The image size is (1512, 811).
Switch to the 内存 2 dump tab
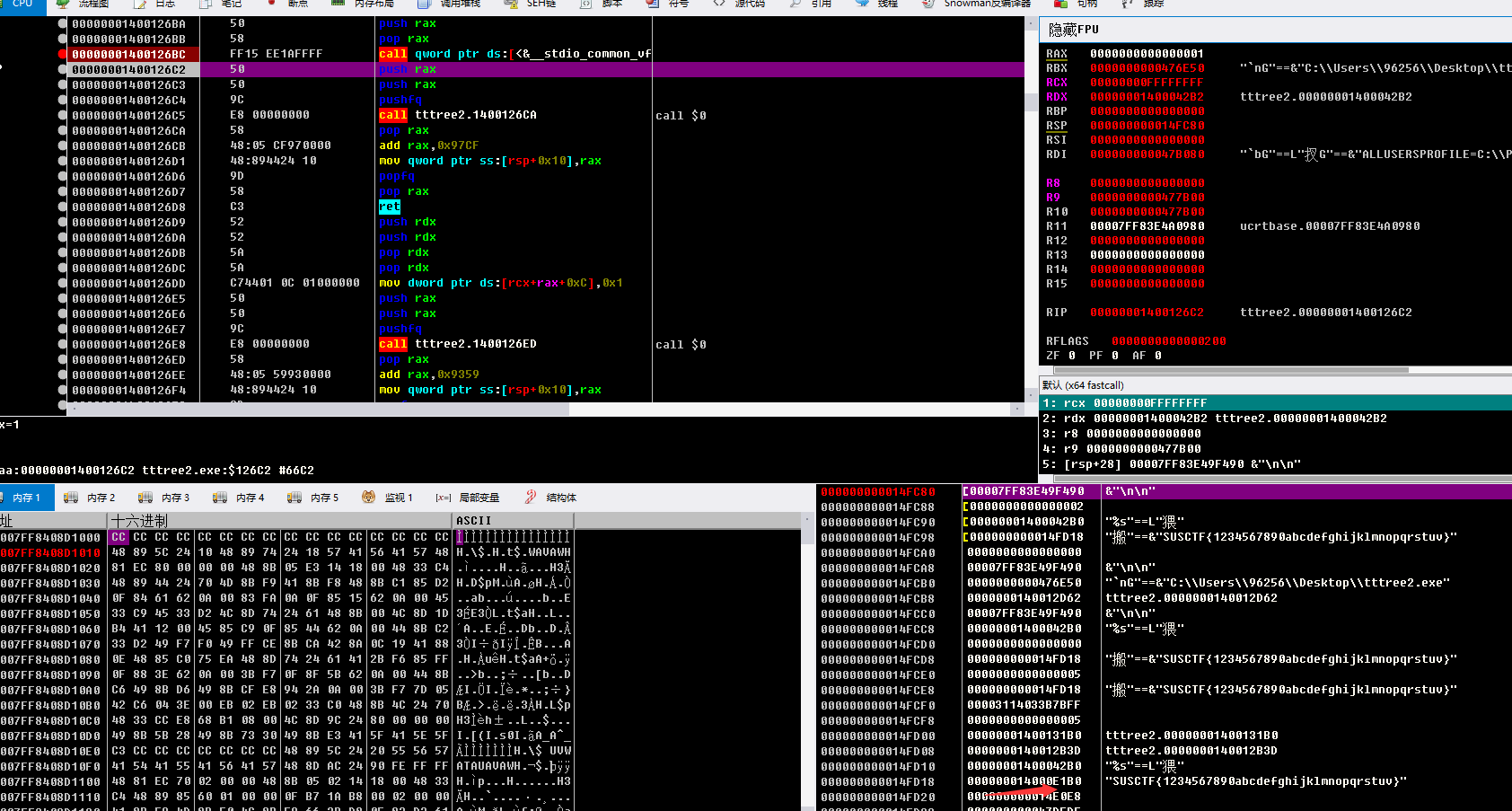click(x=91, y=498)
